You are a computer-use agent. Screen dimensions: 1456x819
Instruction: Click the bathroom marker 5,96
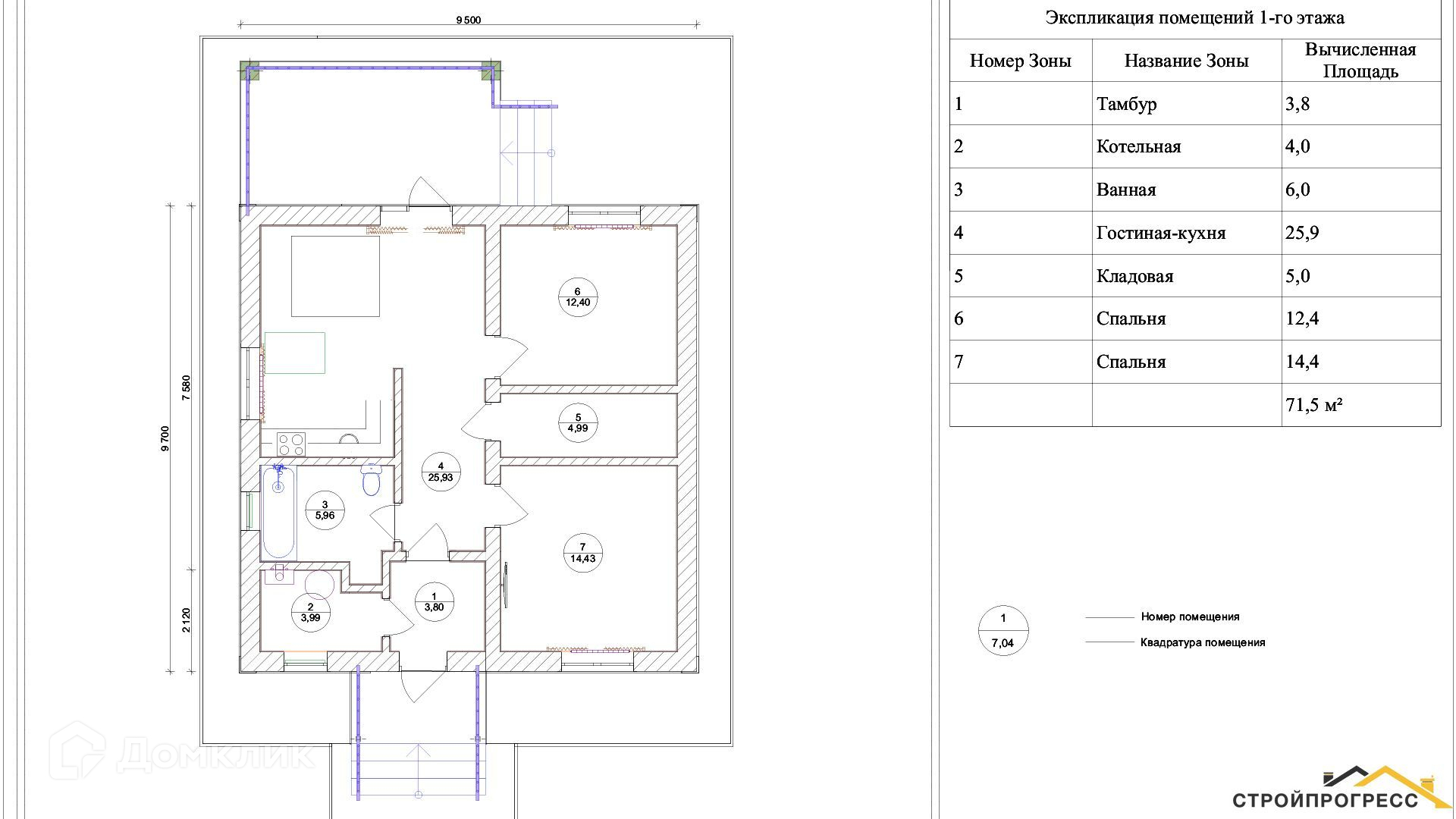tap(325, 510)
